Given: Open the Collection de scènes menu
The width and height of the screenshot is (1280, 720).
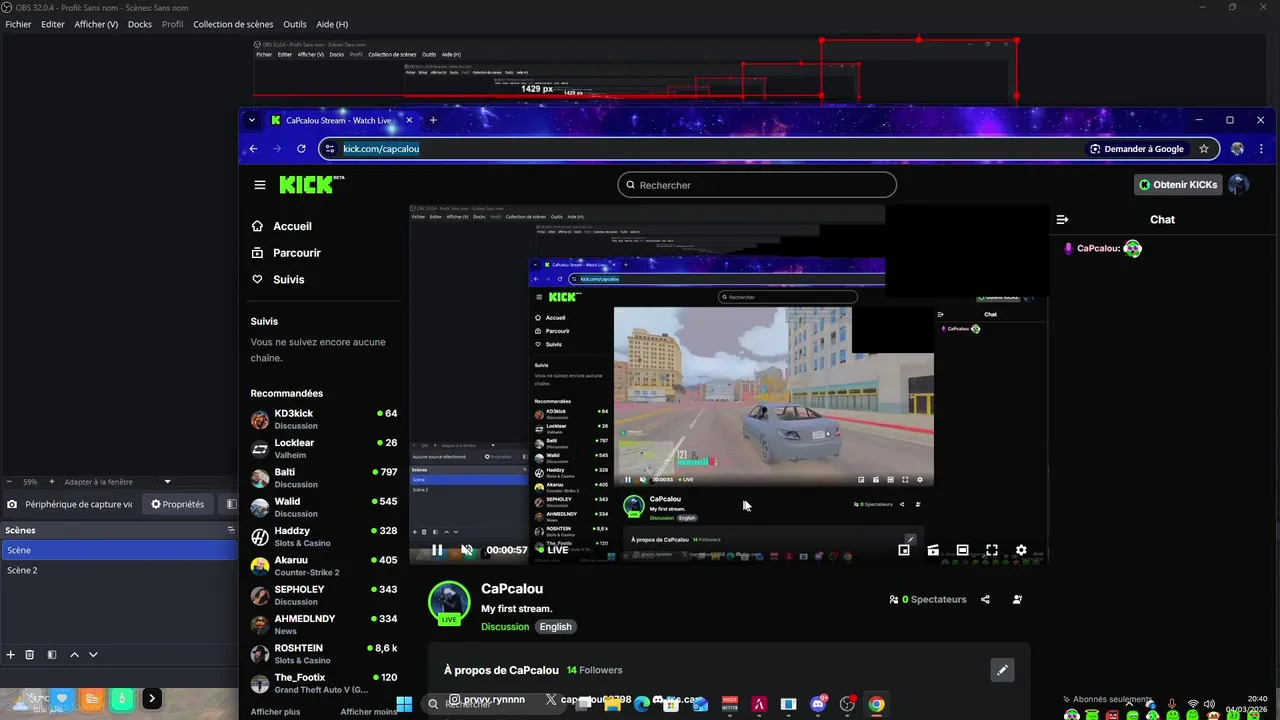Looking at the screenshot, I should 233,24.
